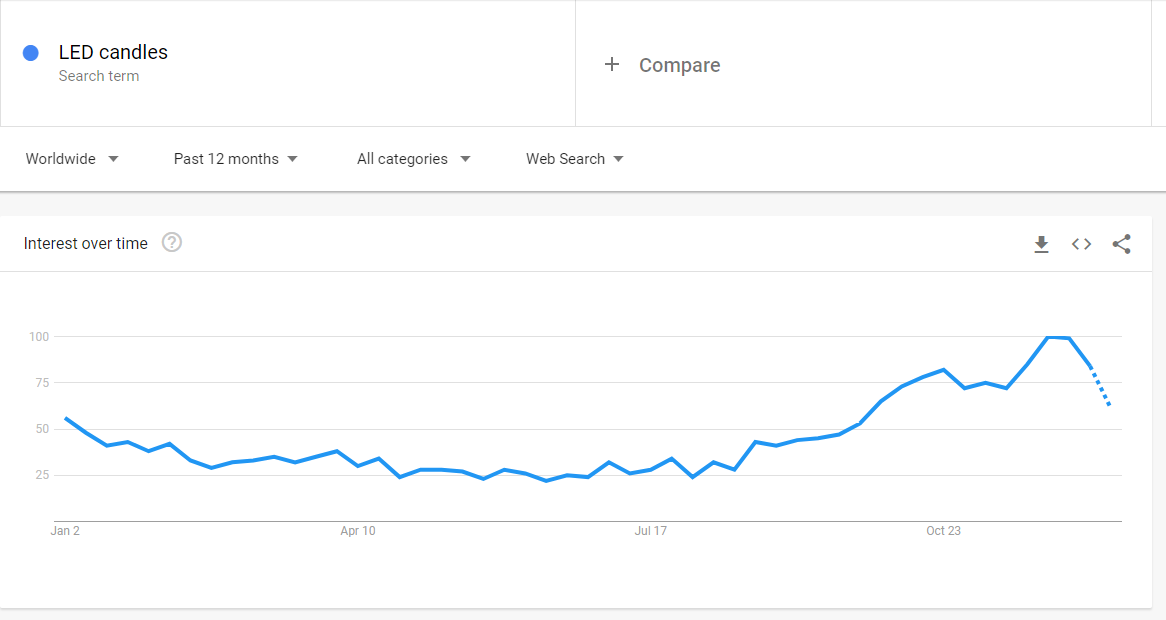The height and width of the screenshot is (620, 1166).
Task: Click the plus icon beside Compare
Action: point(611,65)
